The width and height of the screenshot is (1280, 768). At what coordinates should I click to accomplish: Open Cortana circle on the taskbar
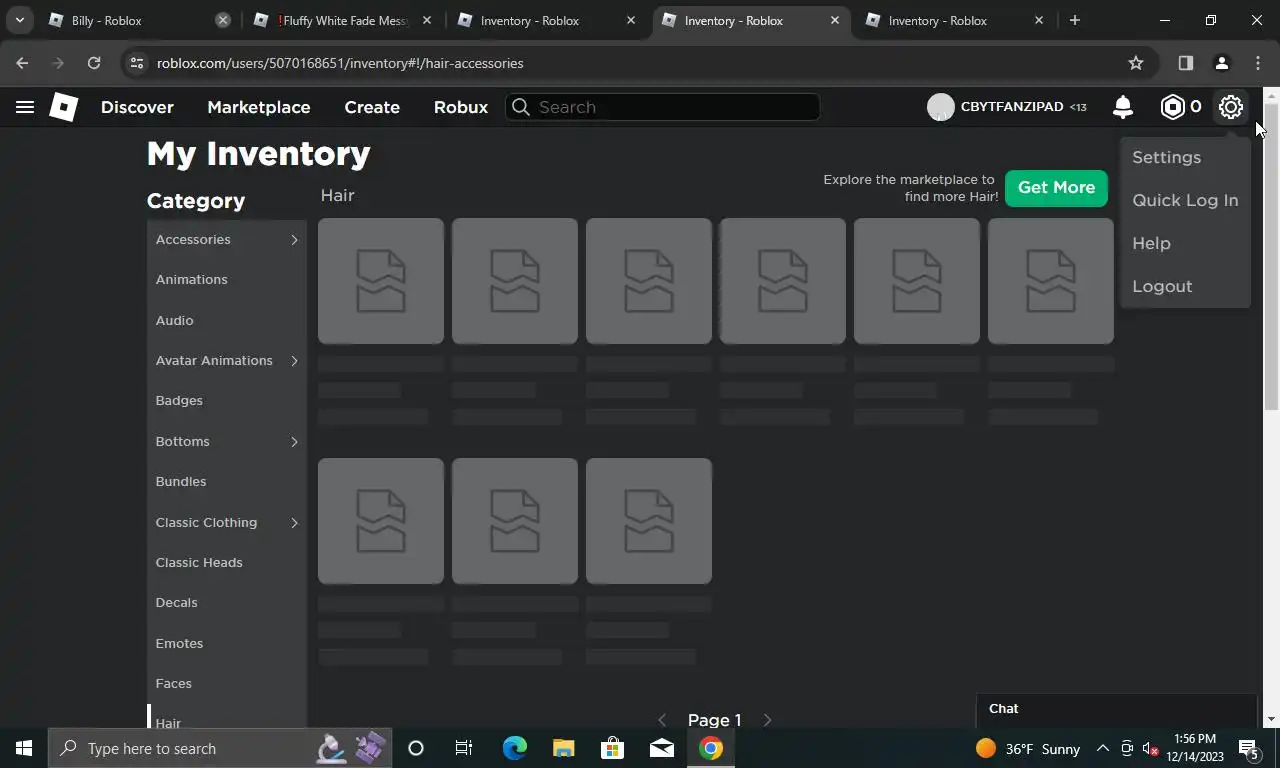click(x=416, y=748)
